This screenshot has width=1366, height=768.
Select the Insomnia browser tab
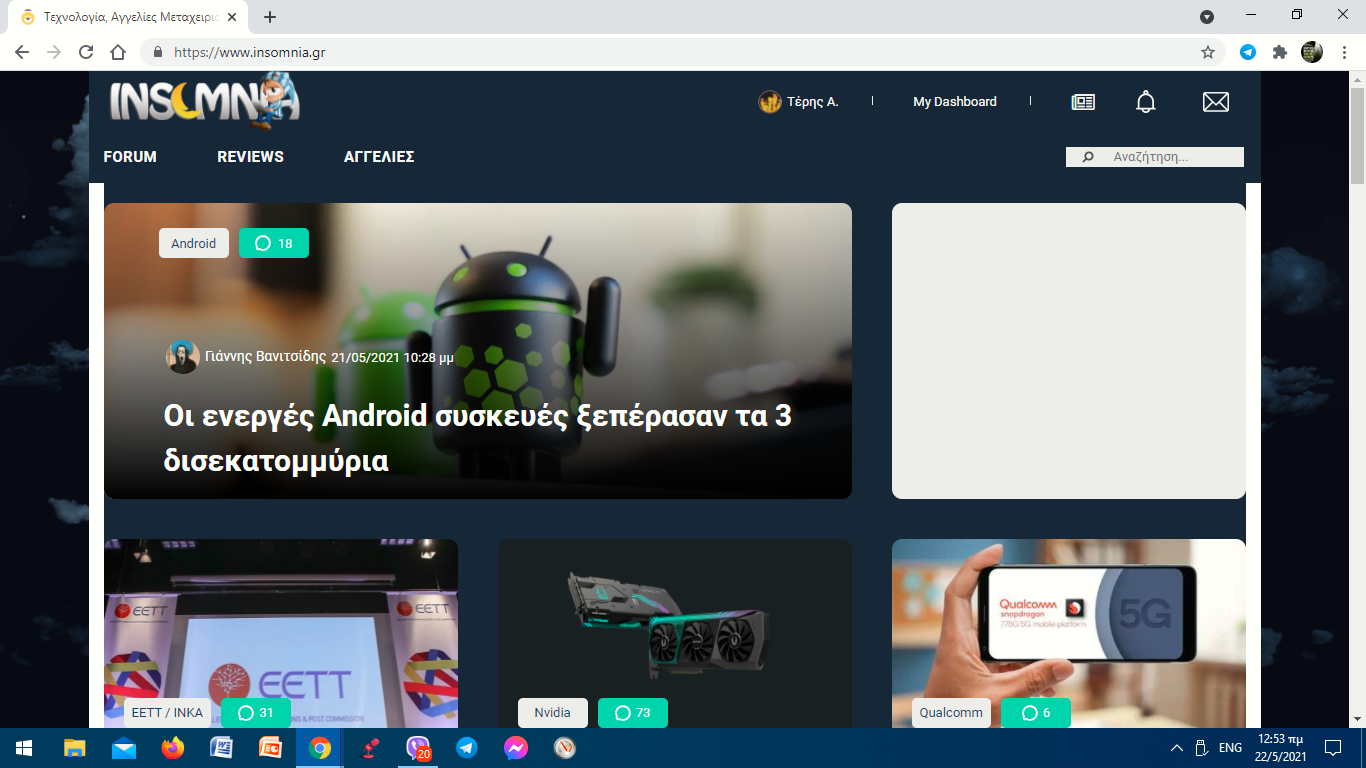point(128,17)
